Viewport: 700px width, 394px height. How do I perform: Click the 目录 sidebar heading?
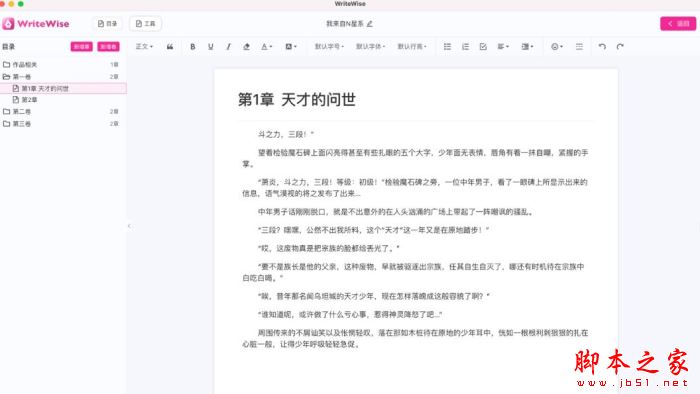coord(8,46)
